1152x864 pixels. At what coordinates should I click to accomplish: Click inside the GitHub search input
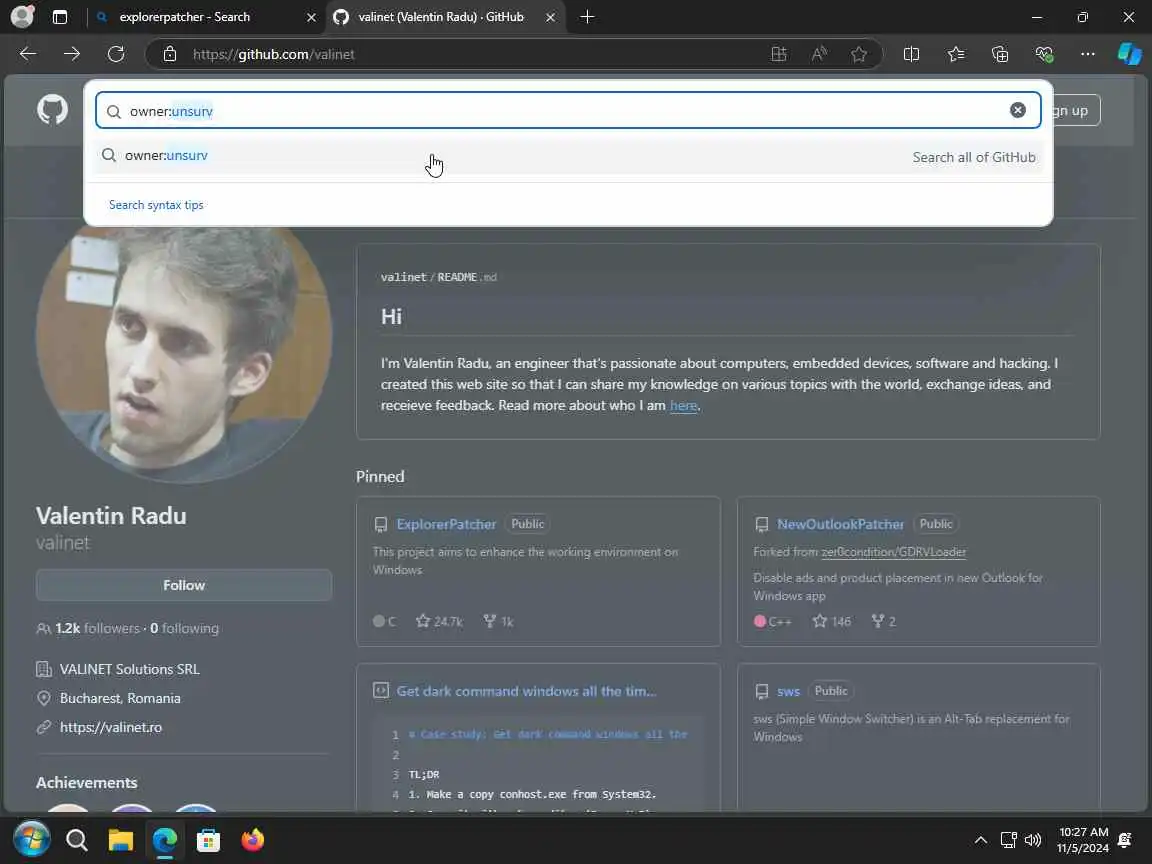click(x=568, y=110)
